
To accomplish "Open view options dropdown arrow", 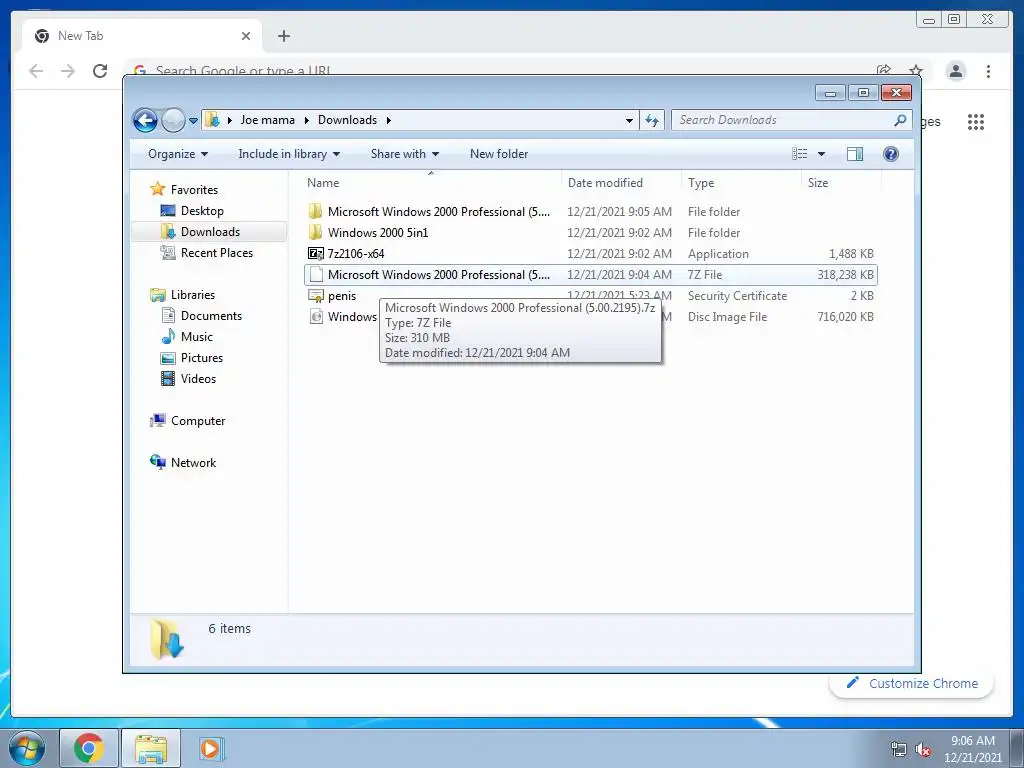I will [822, 154].
